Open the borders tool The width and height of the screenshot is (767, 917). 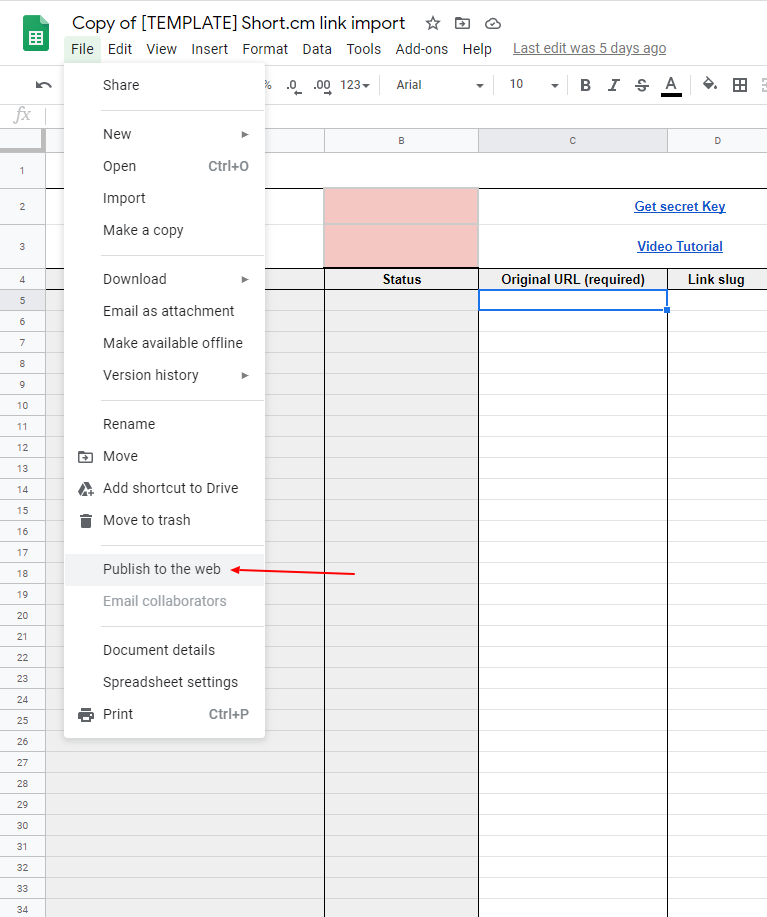740,85
